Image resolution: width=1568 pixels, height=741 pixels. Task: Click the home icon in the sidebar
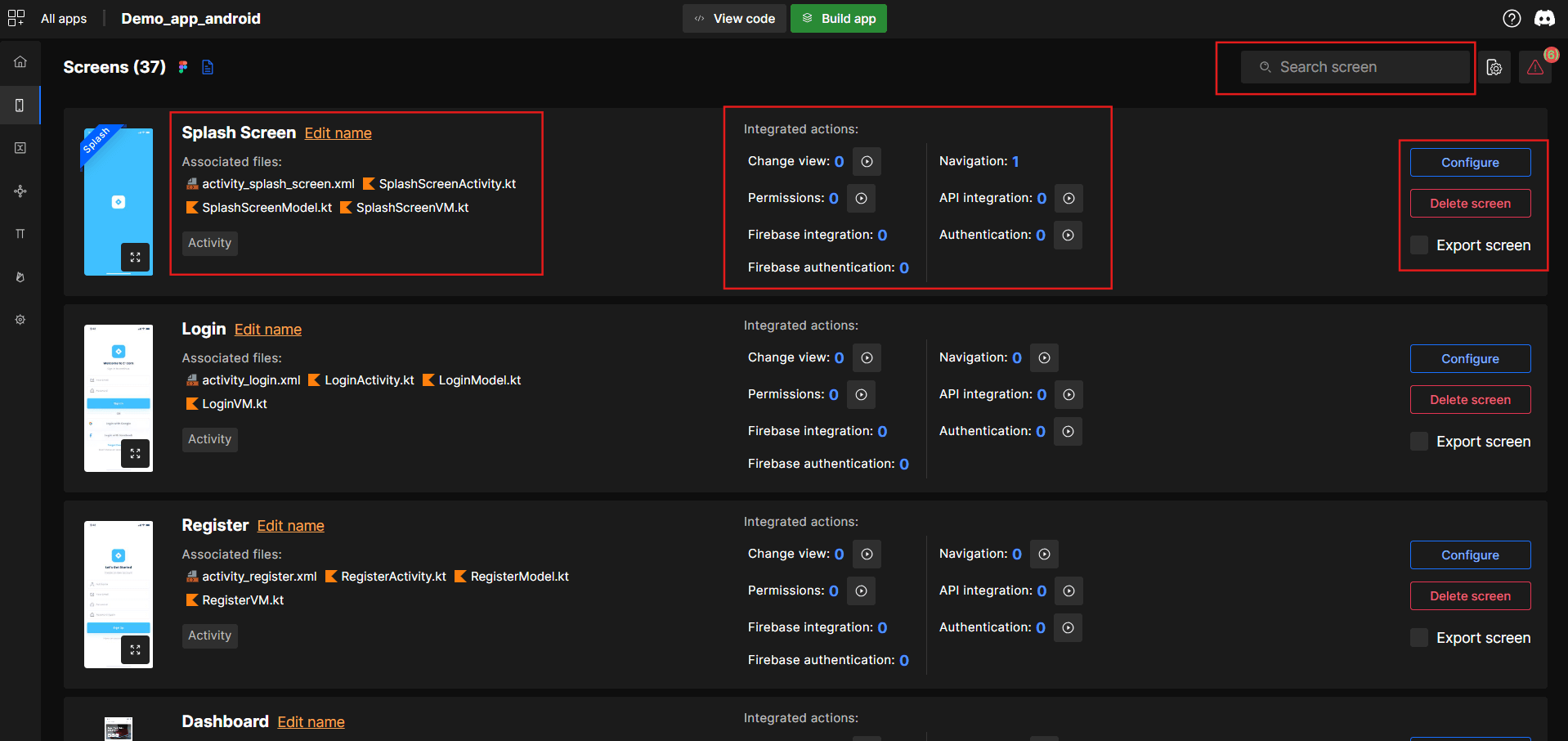click(20, 62)
